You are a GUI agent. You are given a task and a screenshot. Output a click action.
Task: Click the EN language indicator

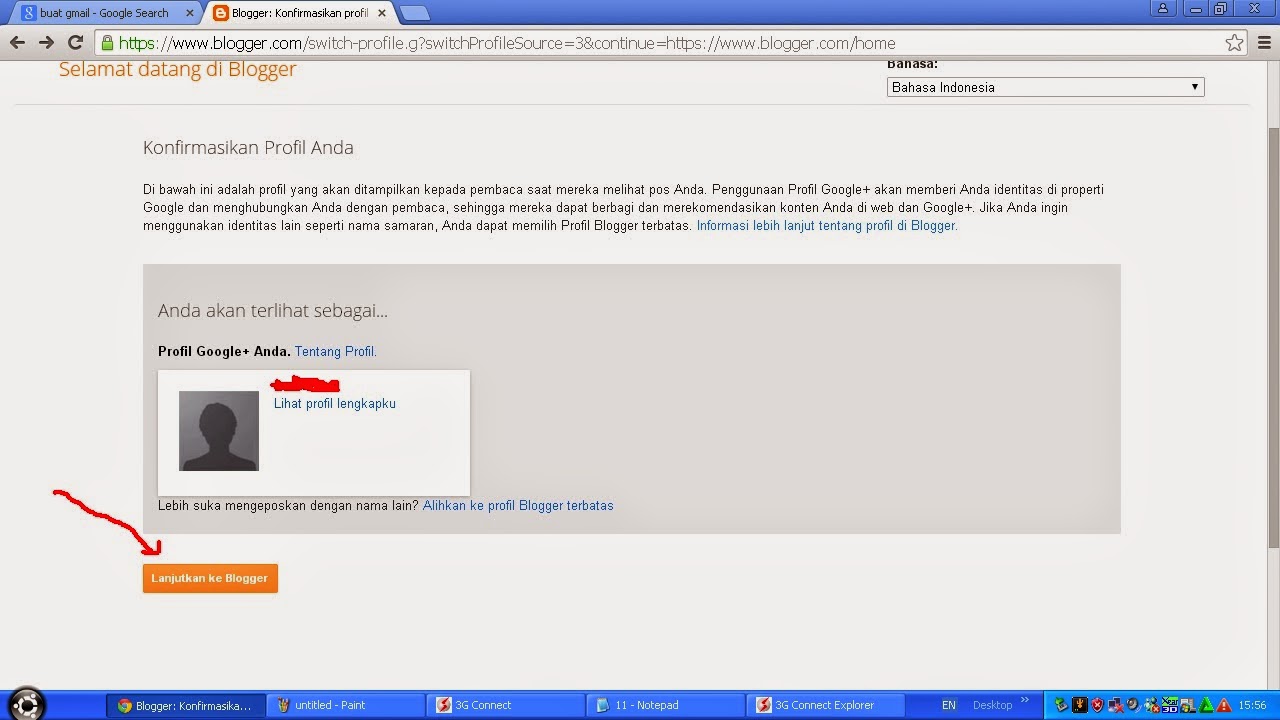point(949,705)
